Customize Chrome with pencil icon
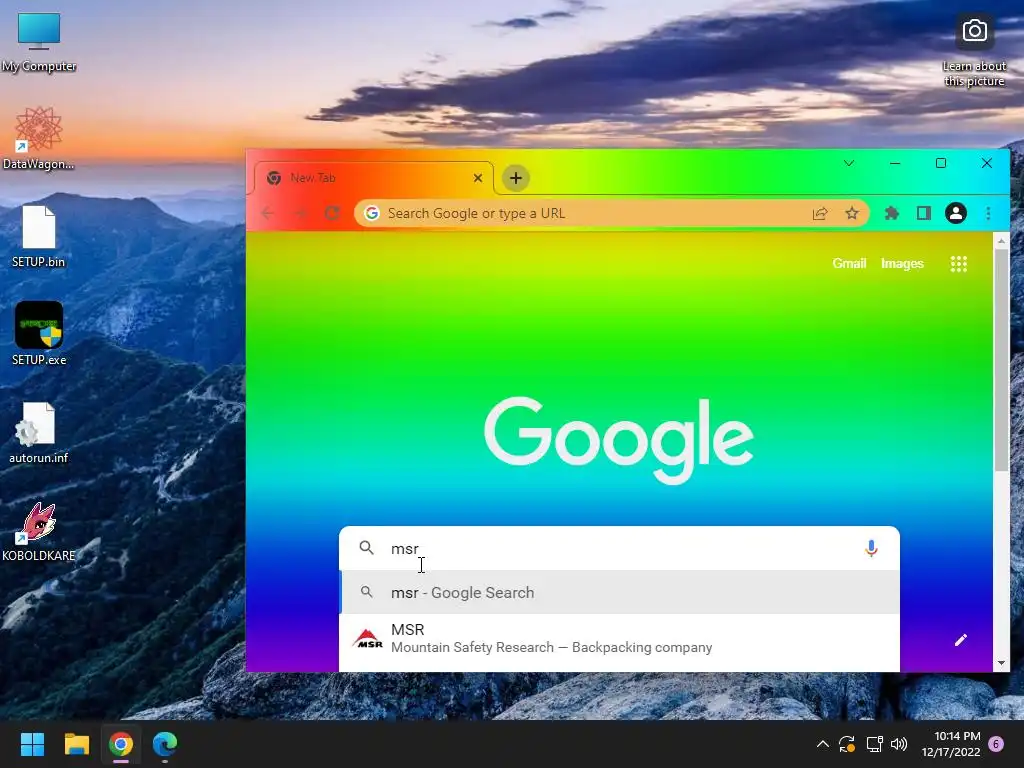 (961, 640)
